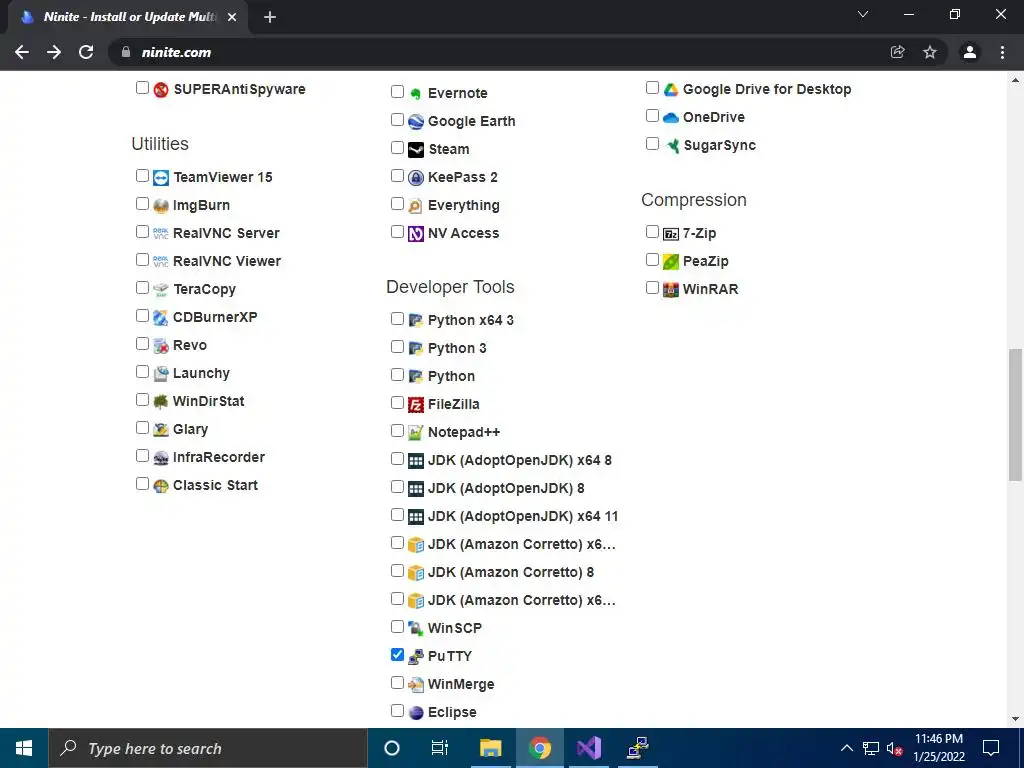This screenshot has height=768, width=1024.
Task: Click the FileZilla red icon
Action: 416,405
